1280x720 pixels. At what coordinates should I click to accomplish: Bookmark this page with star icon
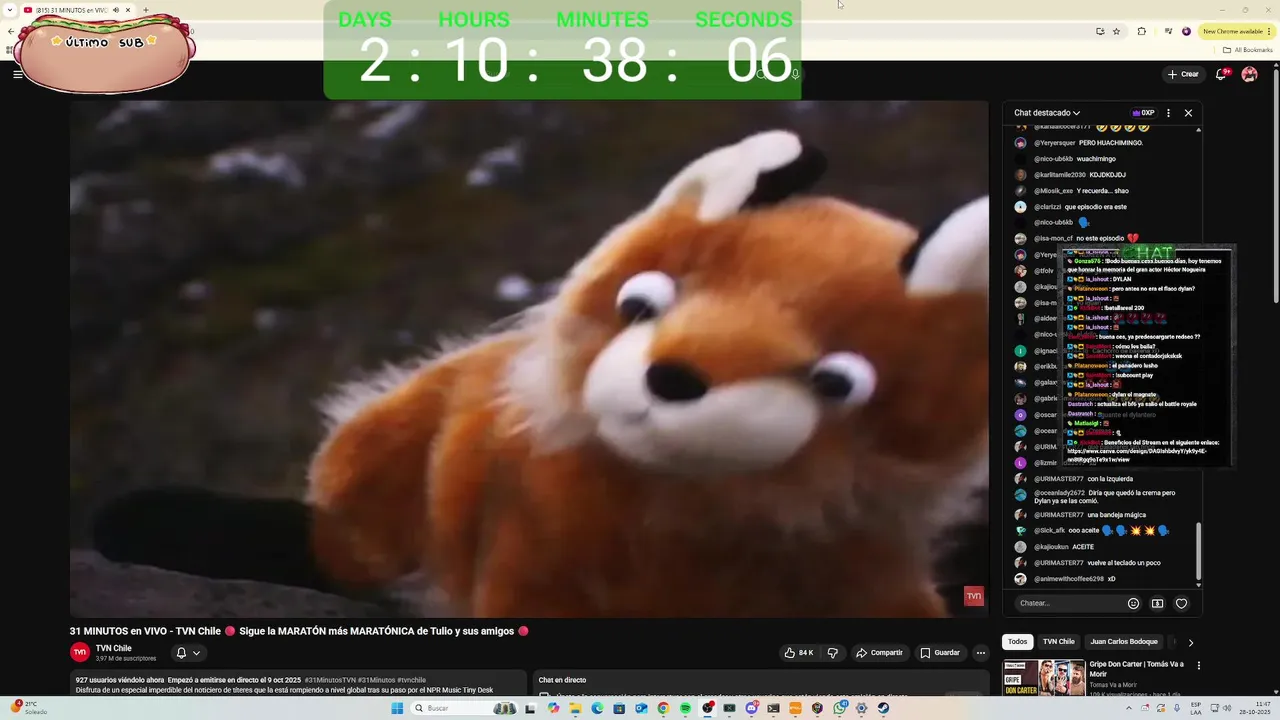point(1116,31)
